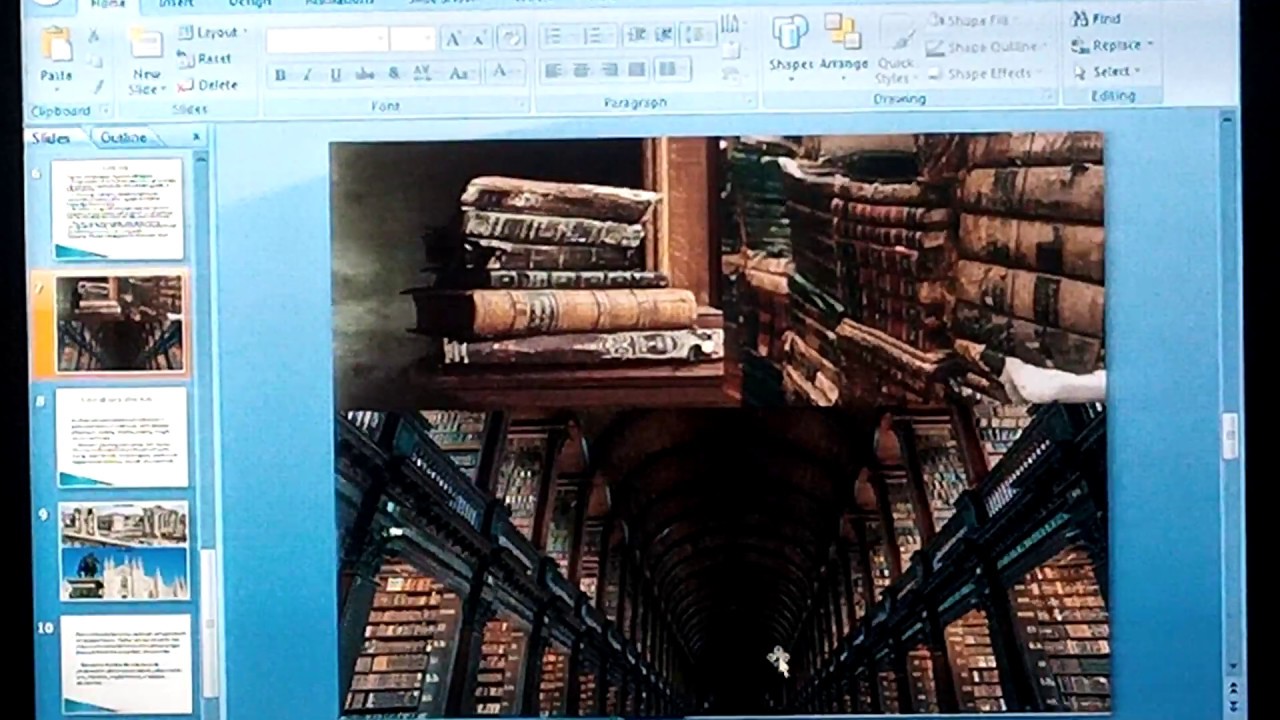Image resolution: width=1280 pixels, height=720 pixels.
Task: Open the Drawing dialog launcher
Action: (1048, 97)
